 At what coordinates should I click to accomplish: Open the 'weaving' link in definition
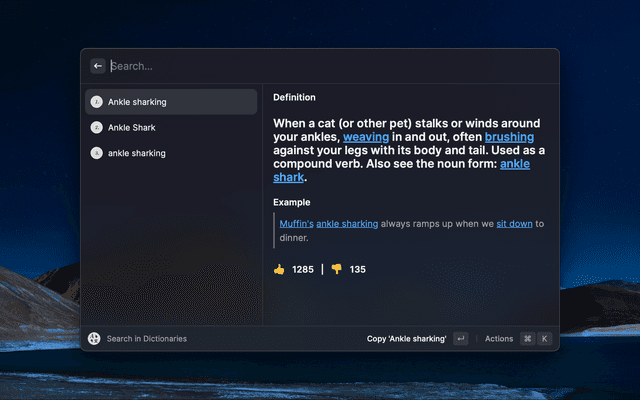tap(364, 136)
